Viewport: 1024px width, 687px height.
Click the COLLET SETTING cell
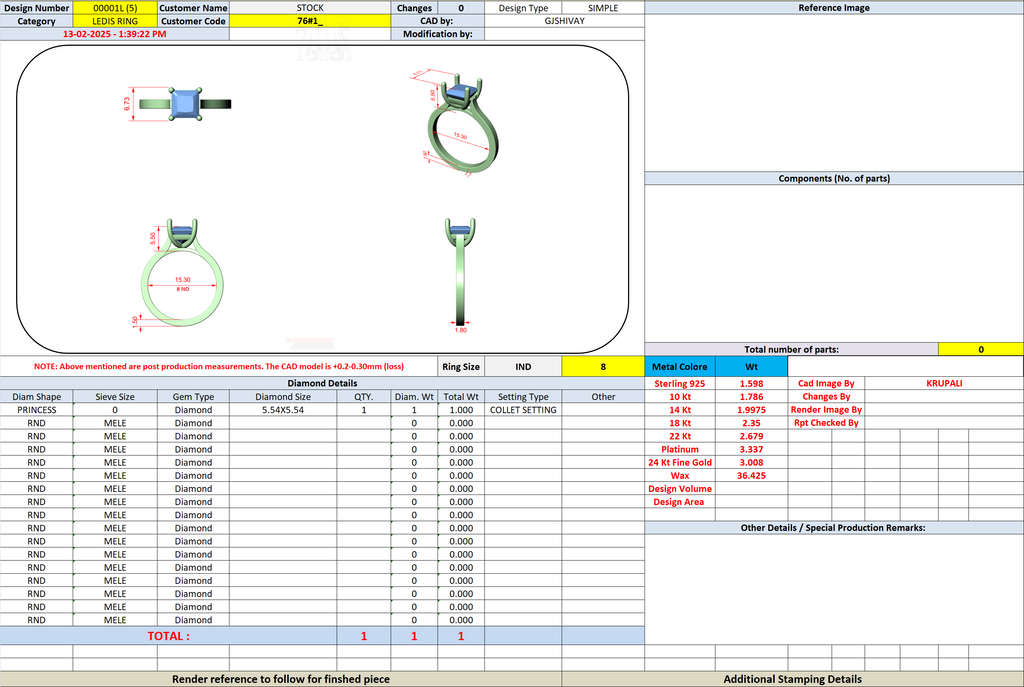click(x=523, y=409)
